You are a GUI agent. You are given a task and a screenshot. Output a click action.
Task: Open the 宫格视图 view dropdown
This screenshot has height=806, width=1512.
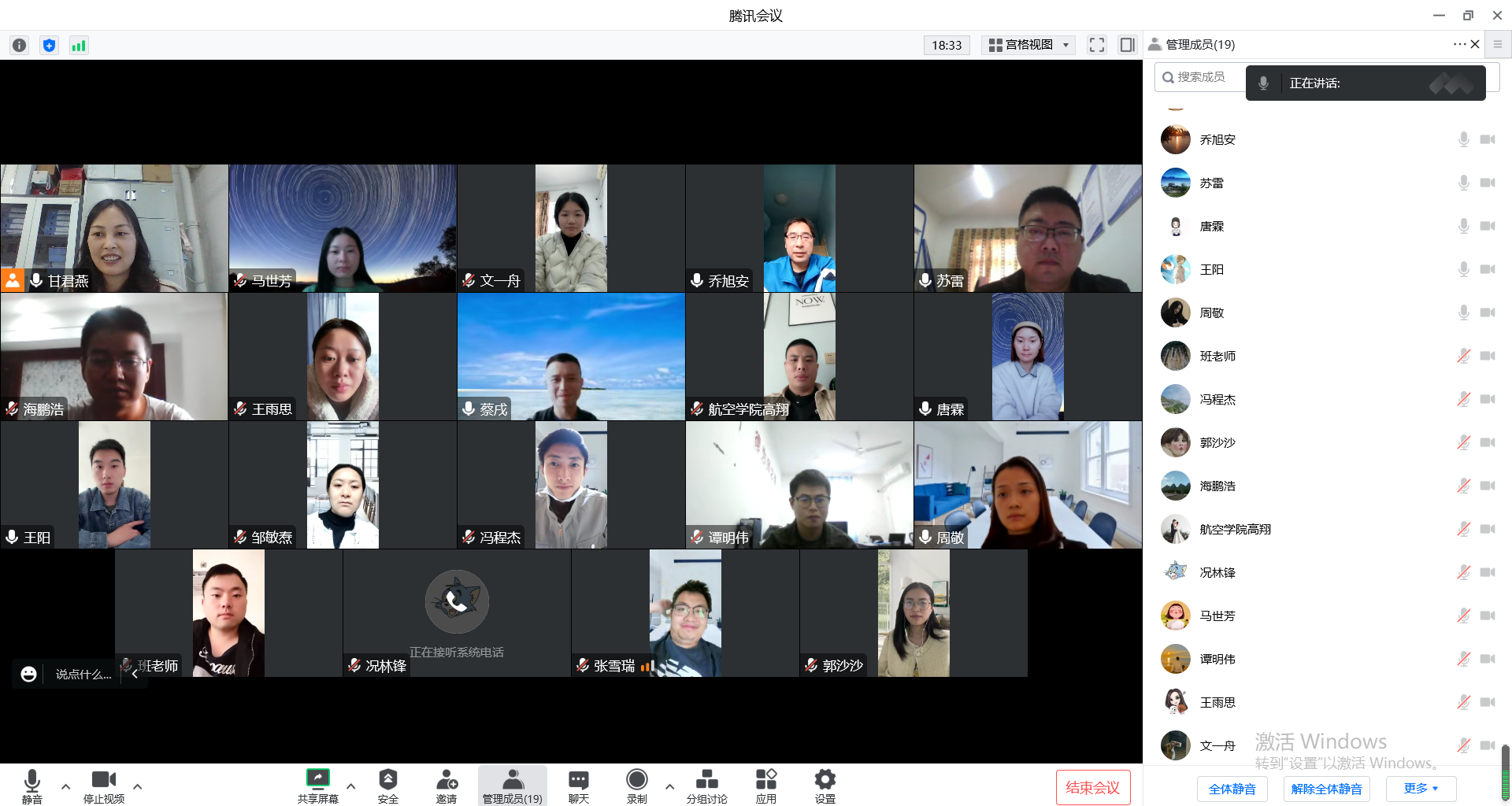[x=1029, y=45]
